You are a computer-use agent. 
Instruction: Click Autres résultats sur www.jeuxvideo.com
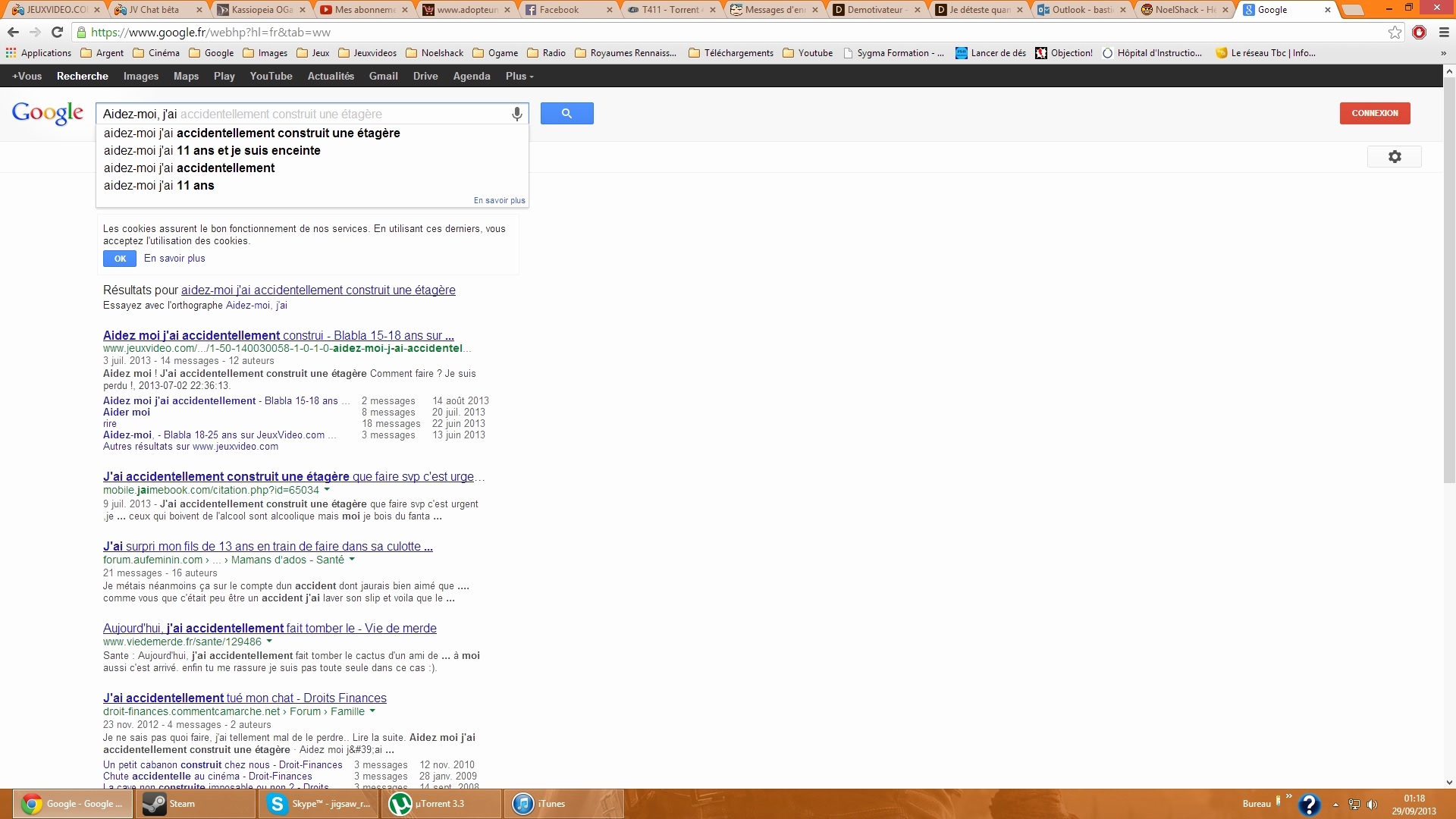pos(190,447)
